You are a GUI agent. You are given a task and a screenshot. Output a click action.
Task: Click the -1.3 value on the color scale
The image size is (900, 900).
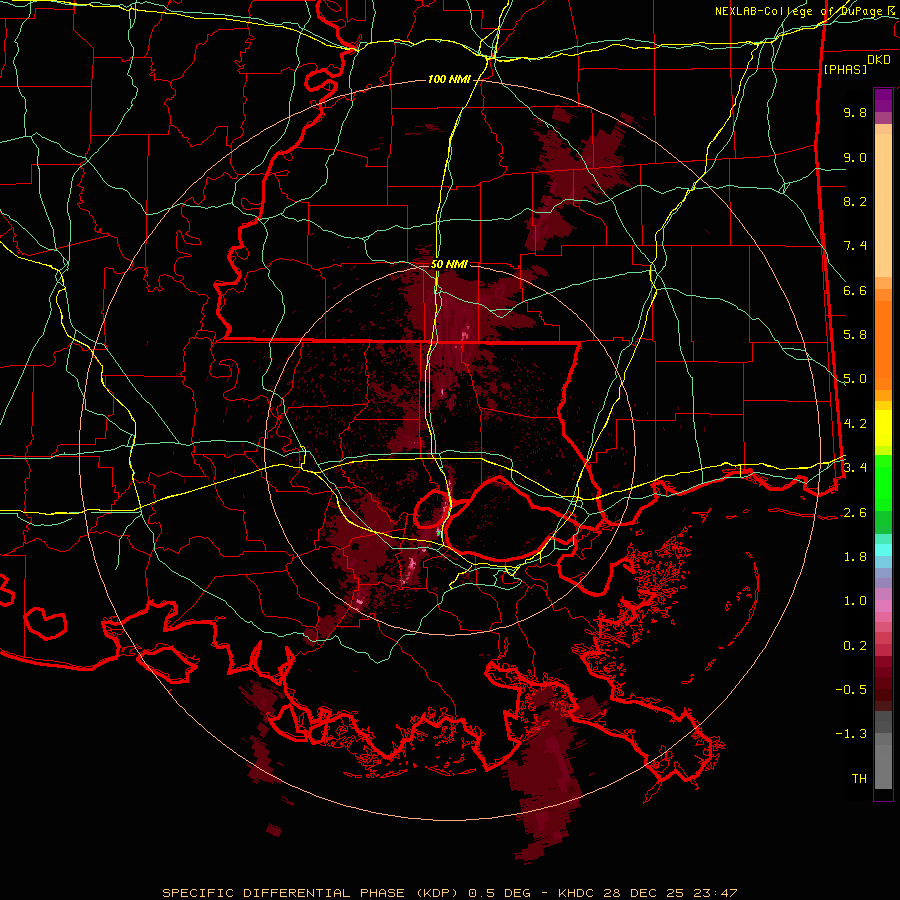point(851,734)
